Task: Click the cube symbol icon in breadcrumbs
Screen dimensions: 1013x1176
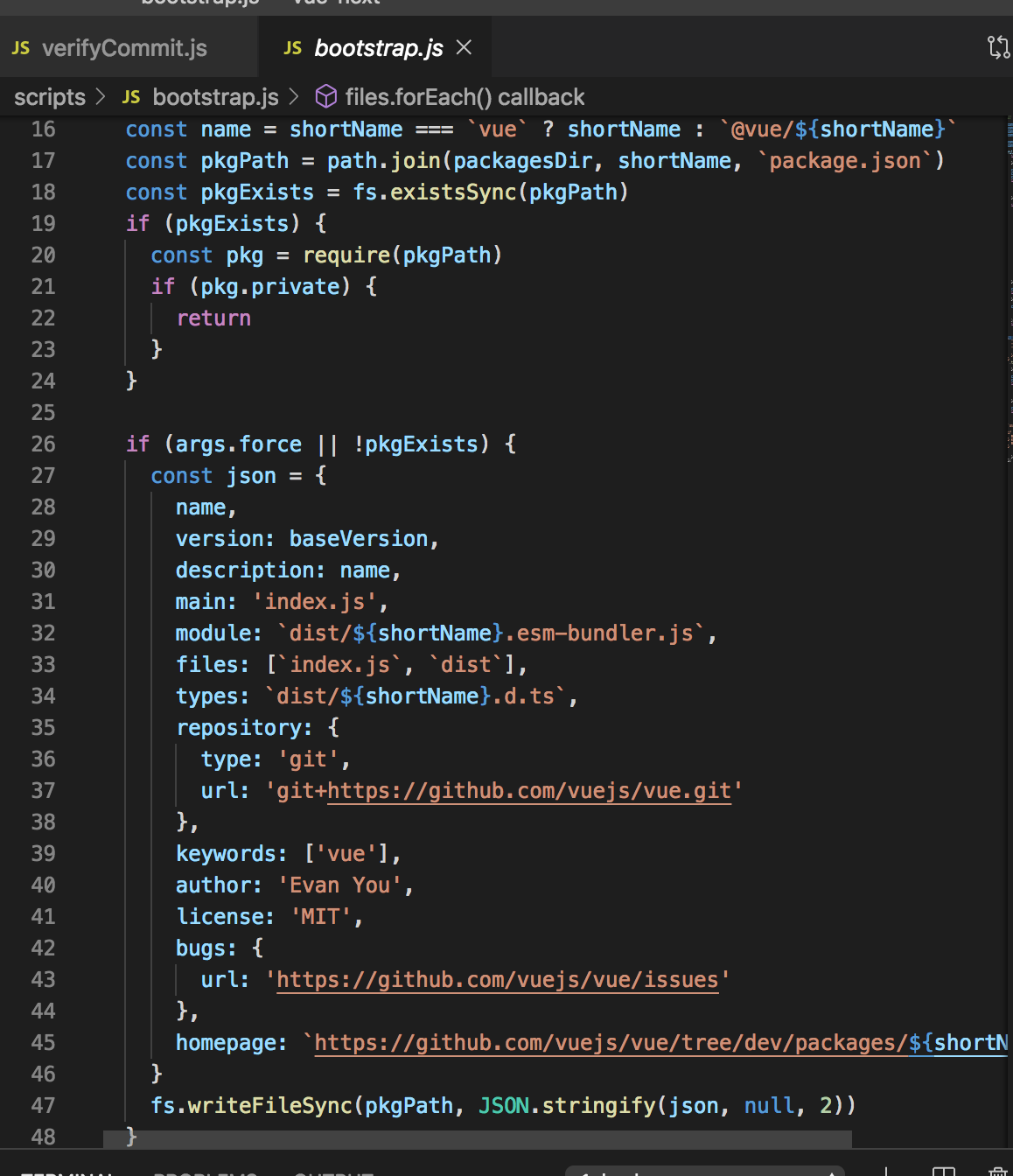Action: [x=325, y=96]
